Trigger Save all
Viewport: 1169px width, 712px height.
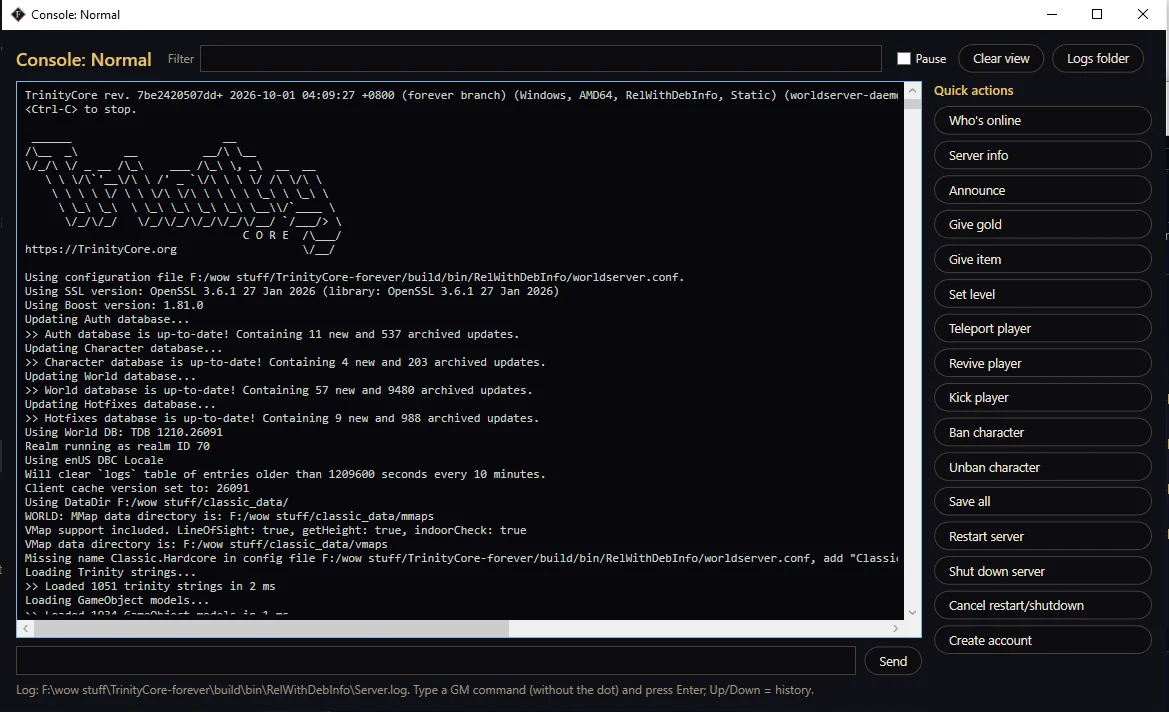1042,502
